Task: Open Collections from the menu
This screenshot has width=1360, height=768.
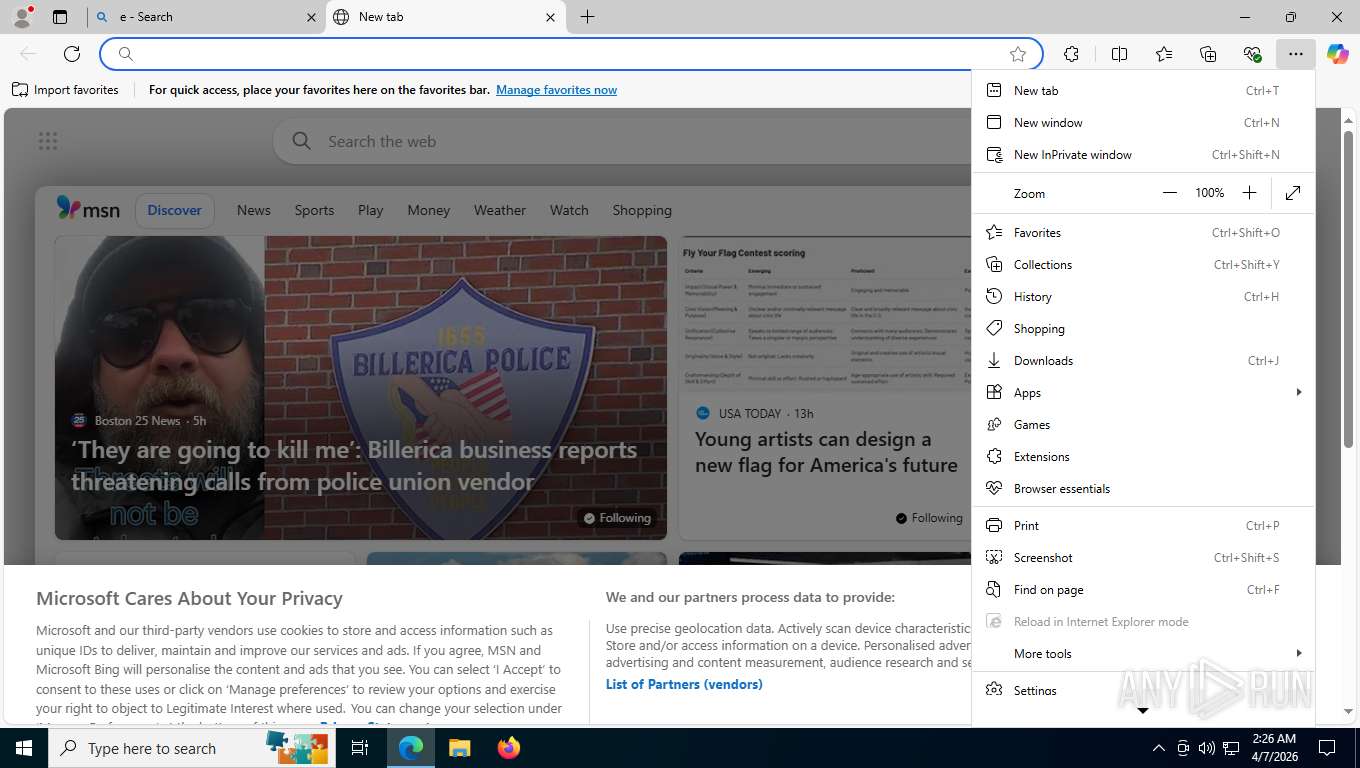Action: (1143, 264)
